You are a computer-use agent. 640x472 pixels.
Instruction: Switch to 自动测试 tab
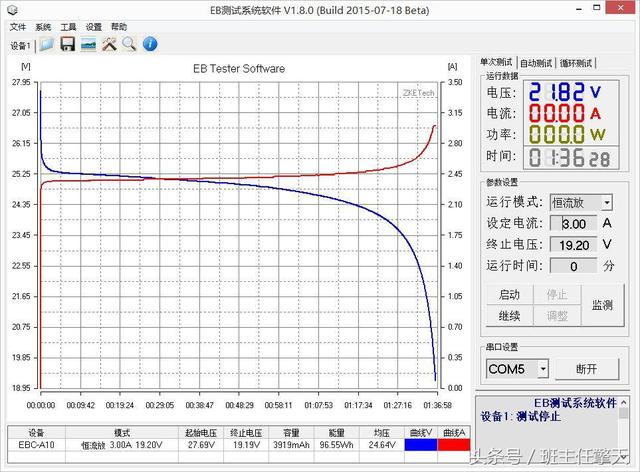point(536,63)
